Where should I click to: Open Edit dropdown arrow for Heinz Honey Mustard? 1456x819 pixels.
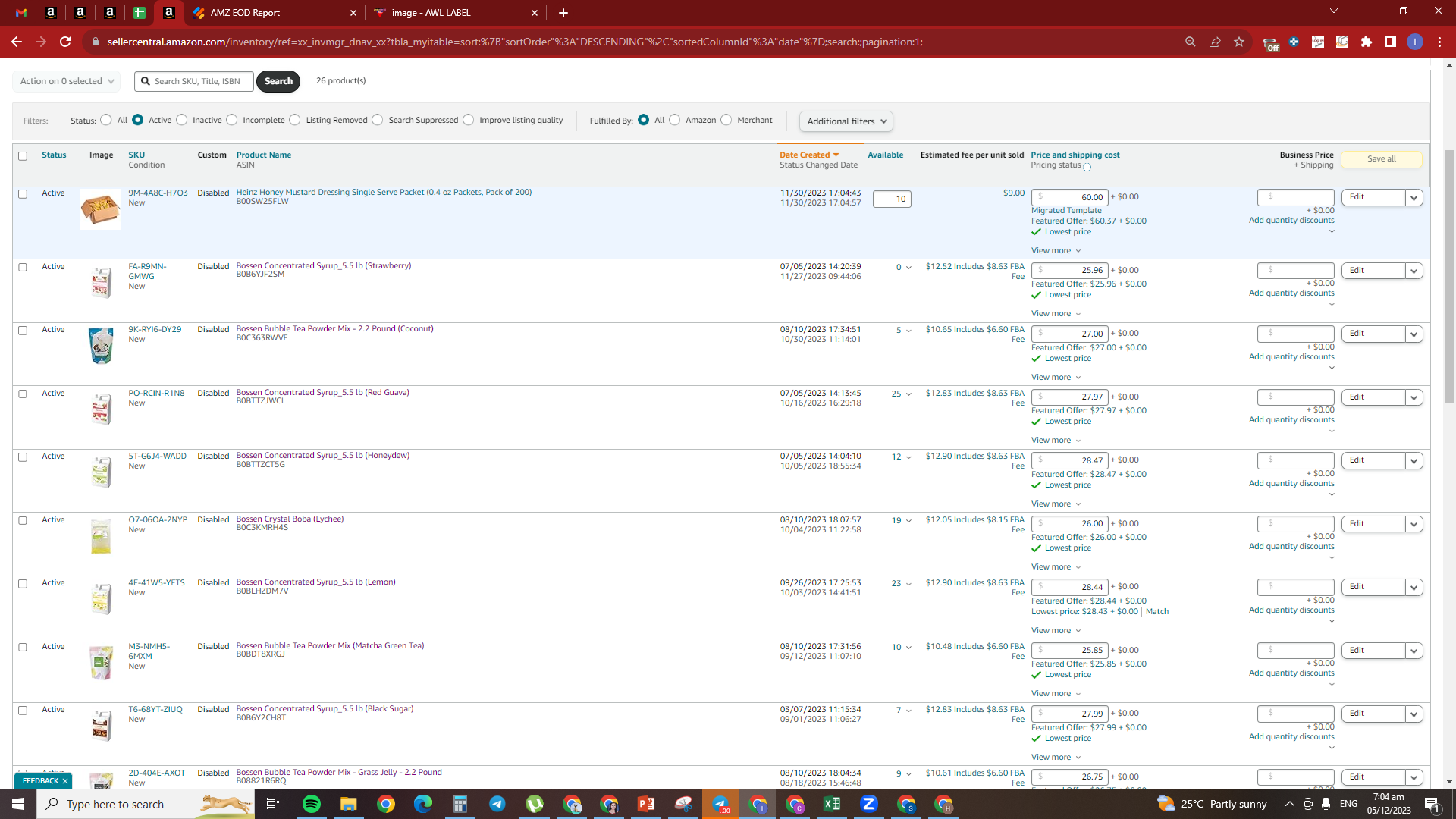1414,198
